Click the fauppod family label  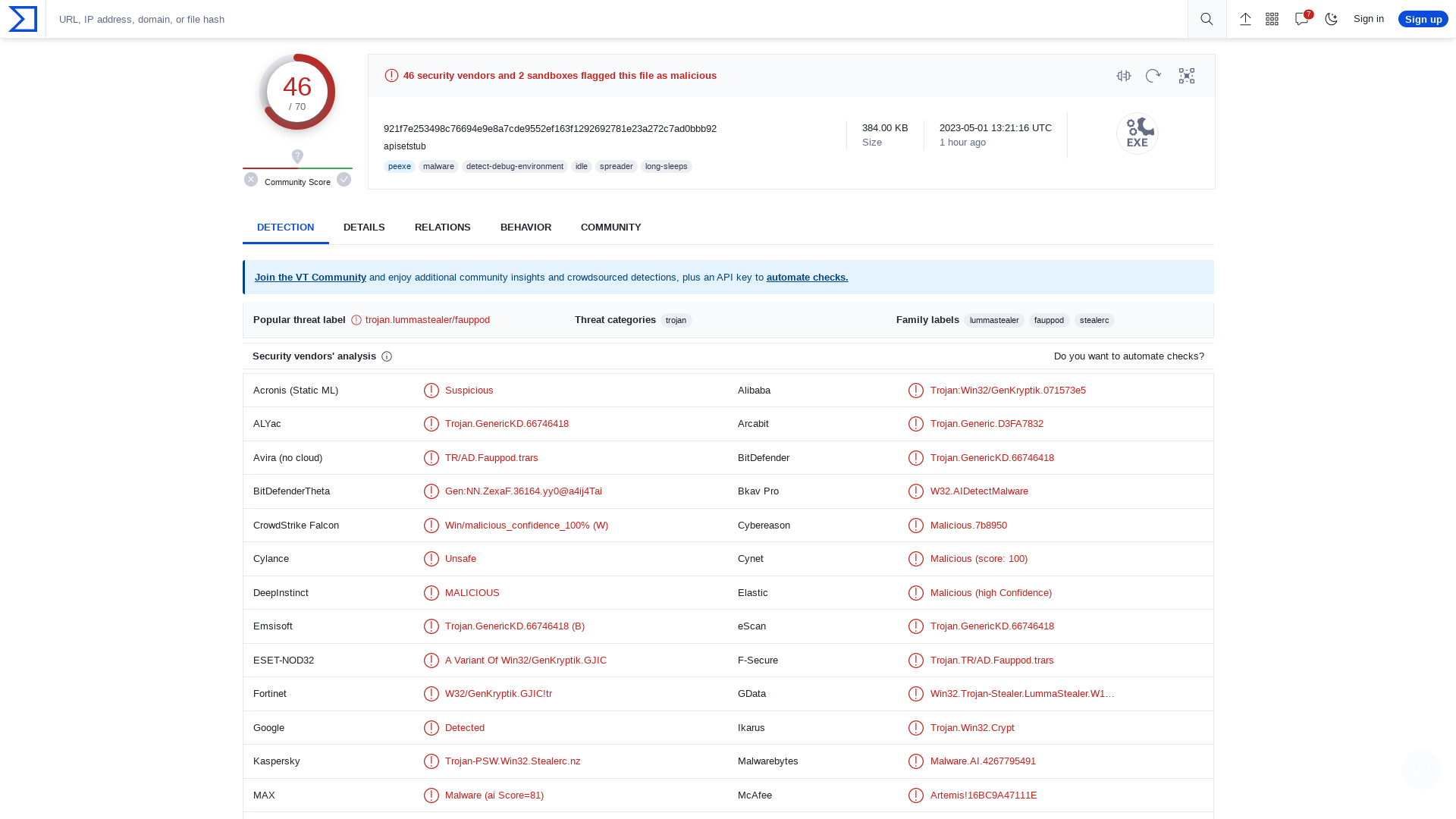click(x=1049, y=321)
